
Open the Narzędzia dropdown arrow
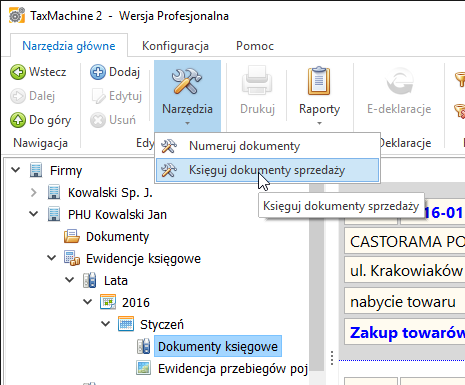tap(187, 123)
